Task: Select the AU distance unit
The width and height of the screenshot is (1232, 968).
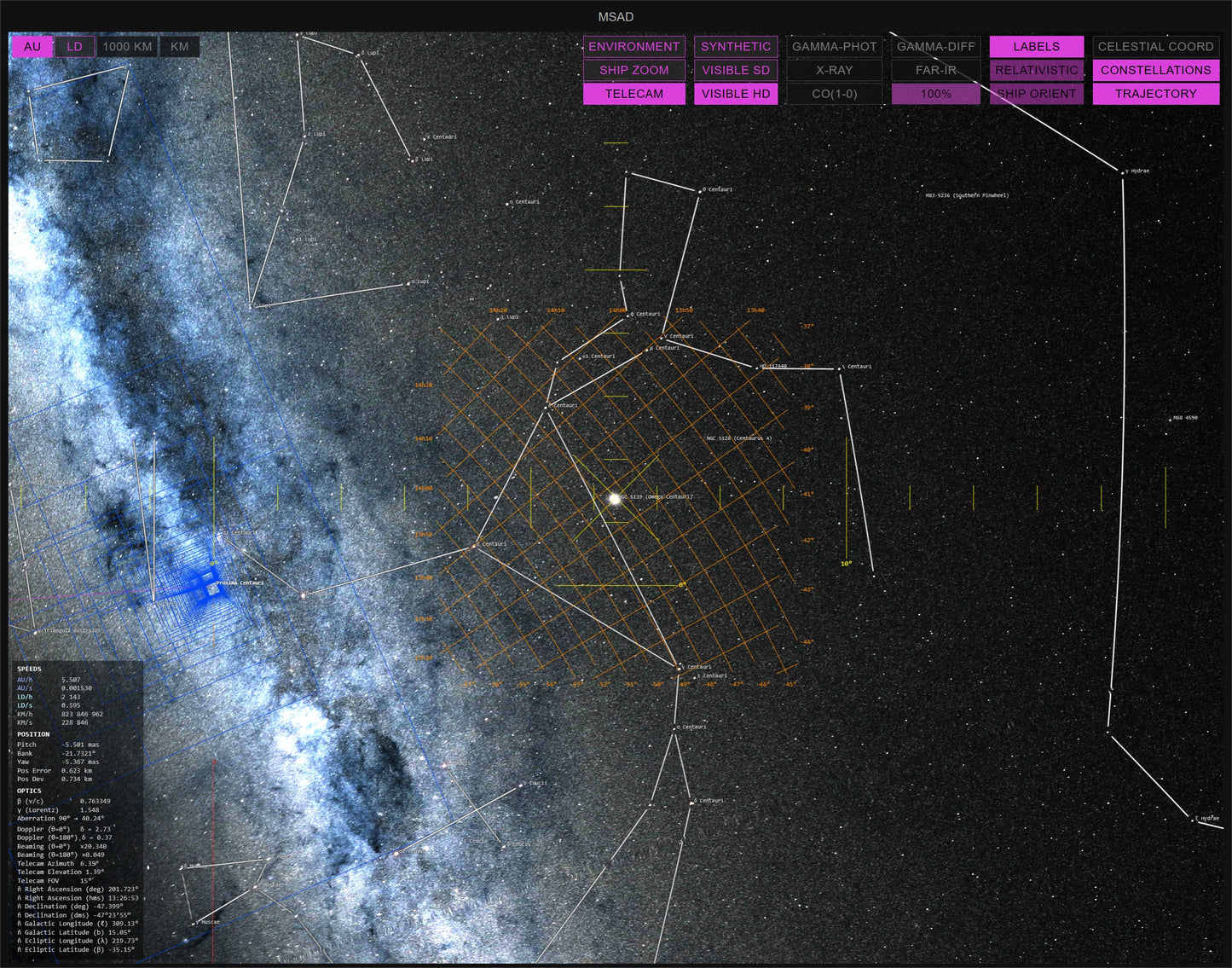Action: tap(32, 47)
